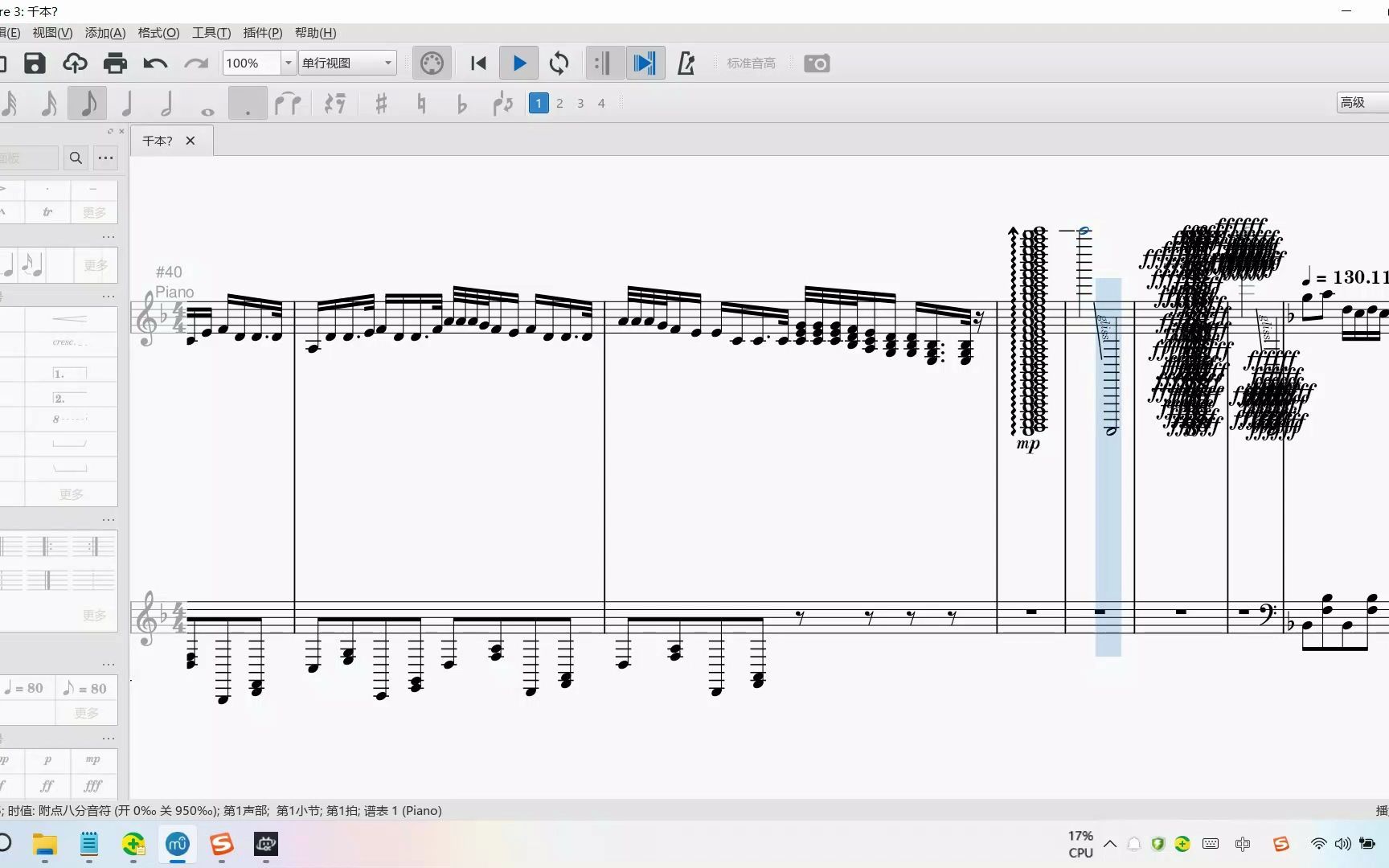The image size is (1389, 868).
Task: Toggle play repeats button
Action: 604,63
